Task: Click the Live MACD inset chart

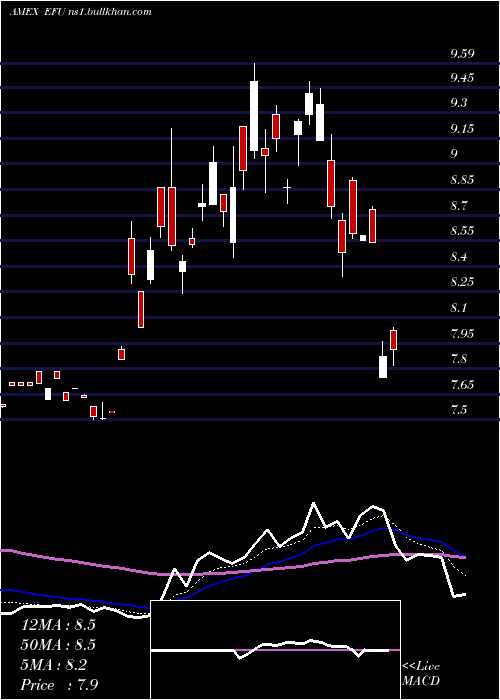Action: [275, 650]
